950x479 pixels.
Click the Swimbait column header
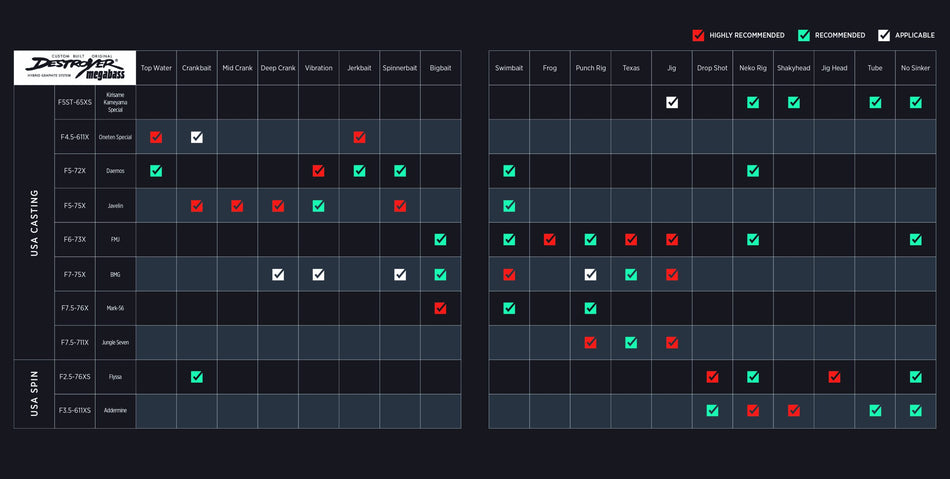(509, 68)
